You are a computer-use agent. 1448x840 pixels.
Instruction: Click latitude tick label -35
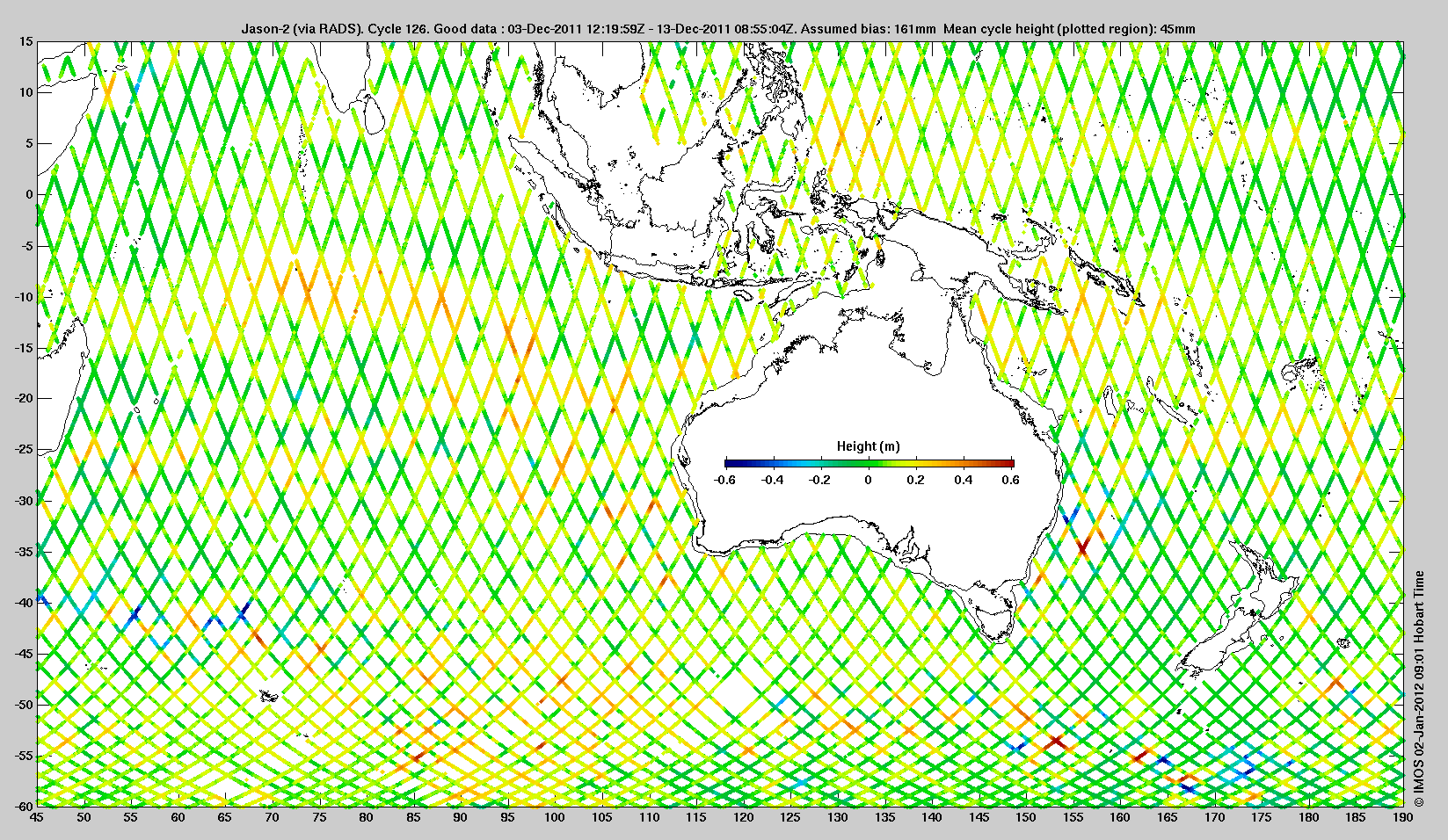pyautogui.click(x=23, y=552)
